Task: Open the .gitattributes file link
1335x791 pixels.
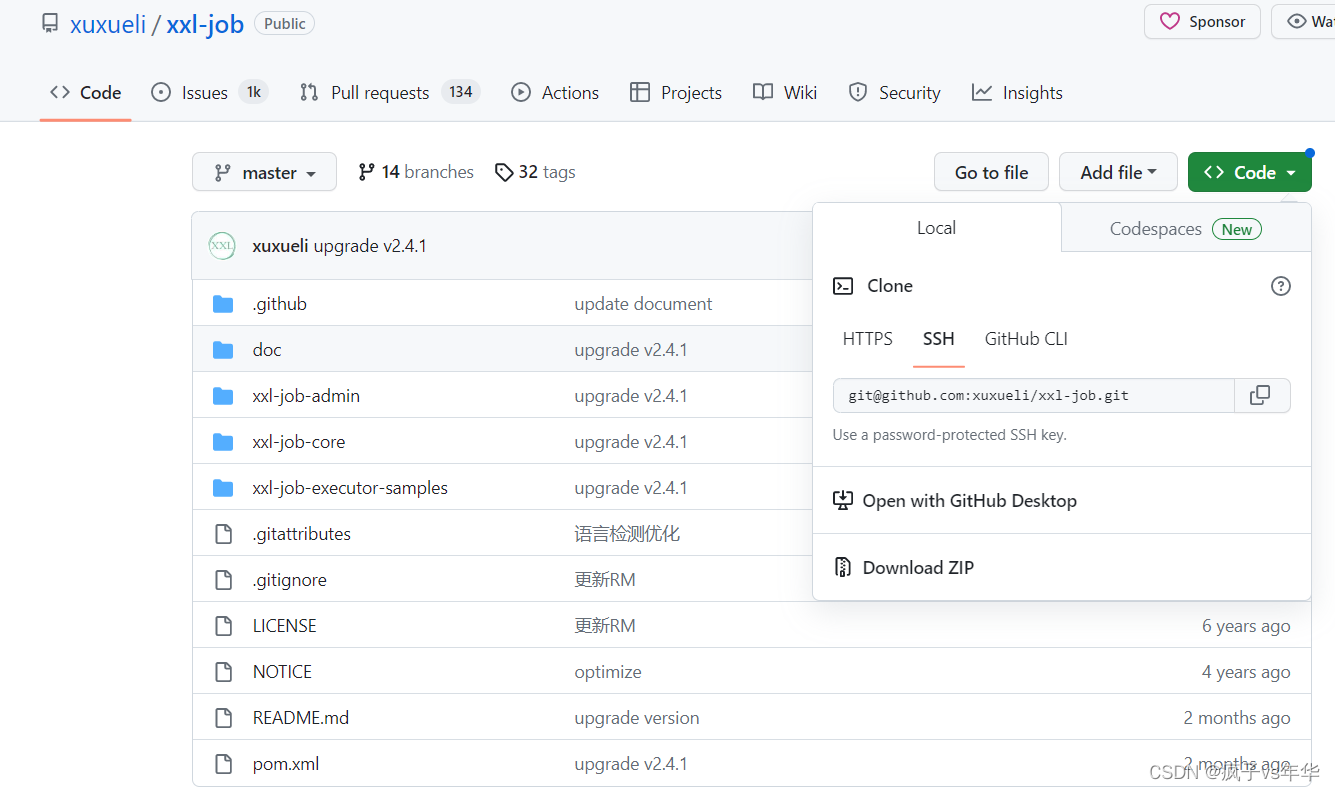Action: (x=301, y=534)
